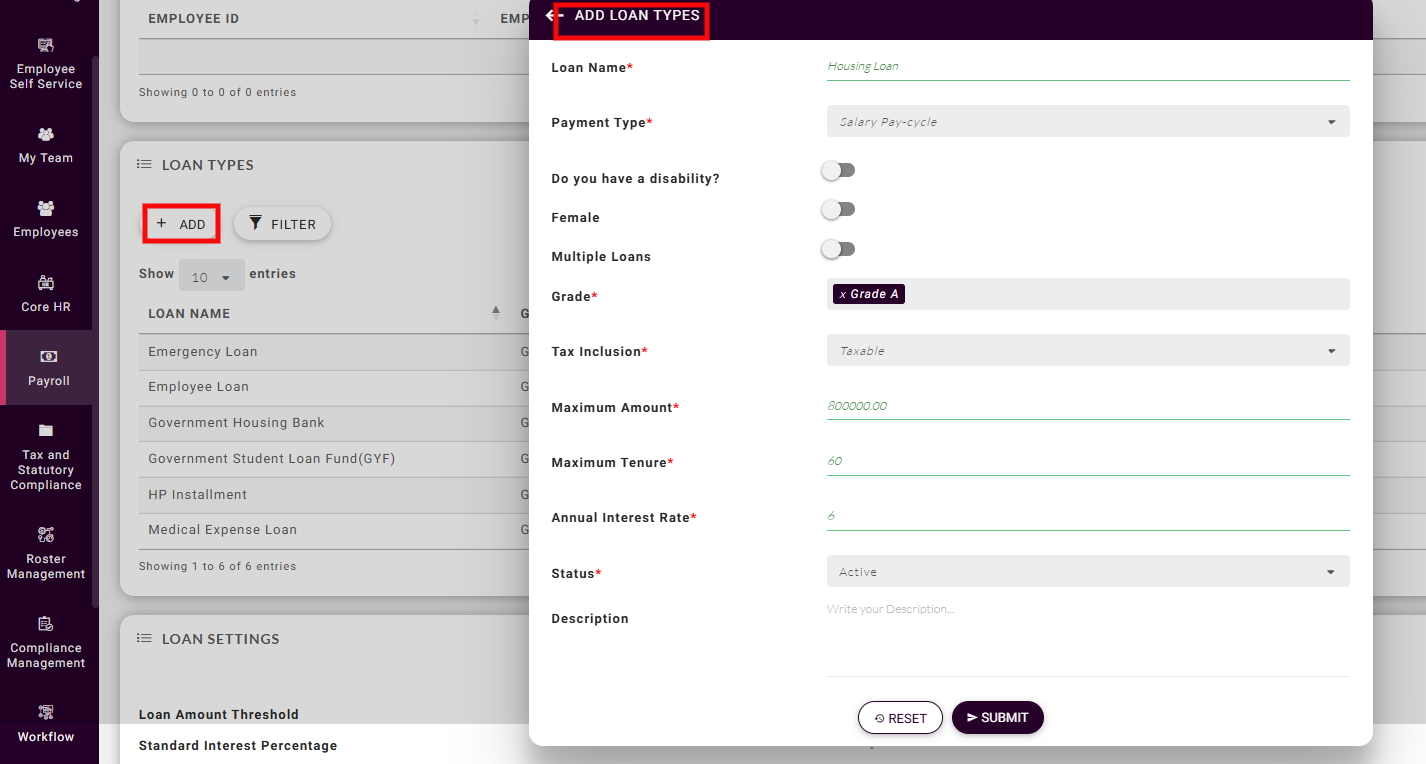Turn on Multiple Loans switch

[838, 249]
